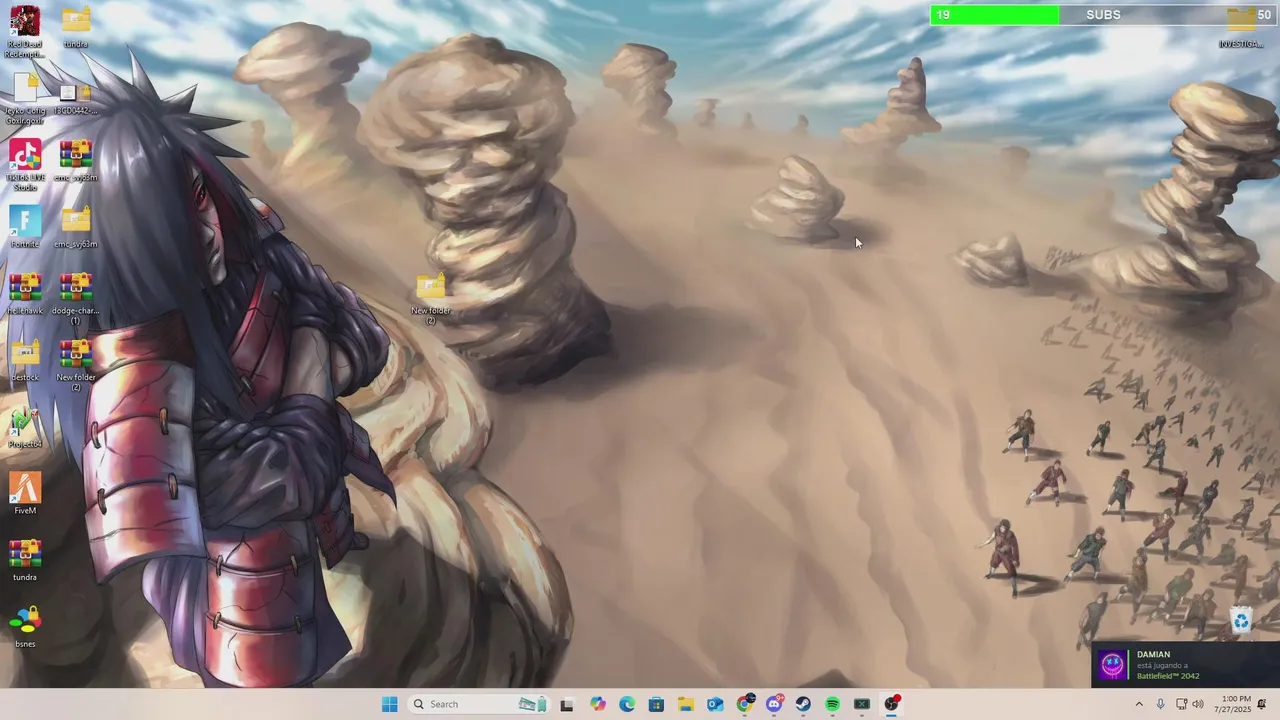Launch Copilot from the taskbar
Viewport: 1280px width, 720px height.
click(x=597, y=704)
